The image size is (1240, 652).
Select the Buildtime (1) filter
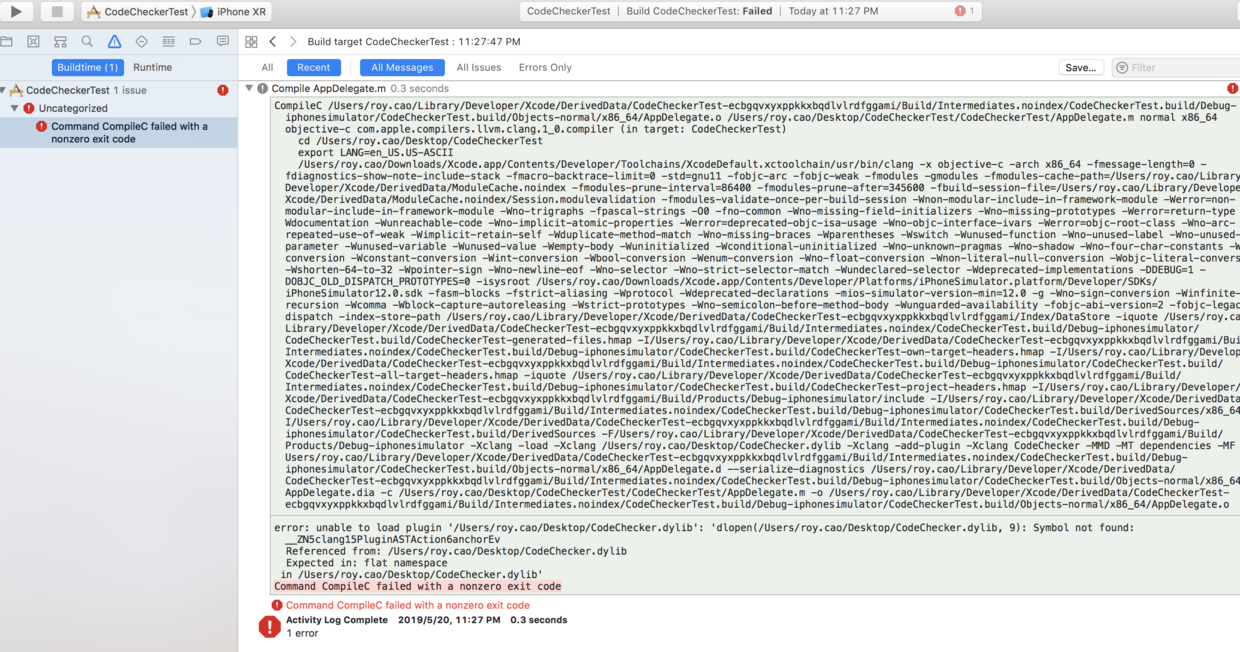coord(90,67)
